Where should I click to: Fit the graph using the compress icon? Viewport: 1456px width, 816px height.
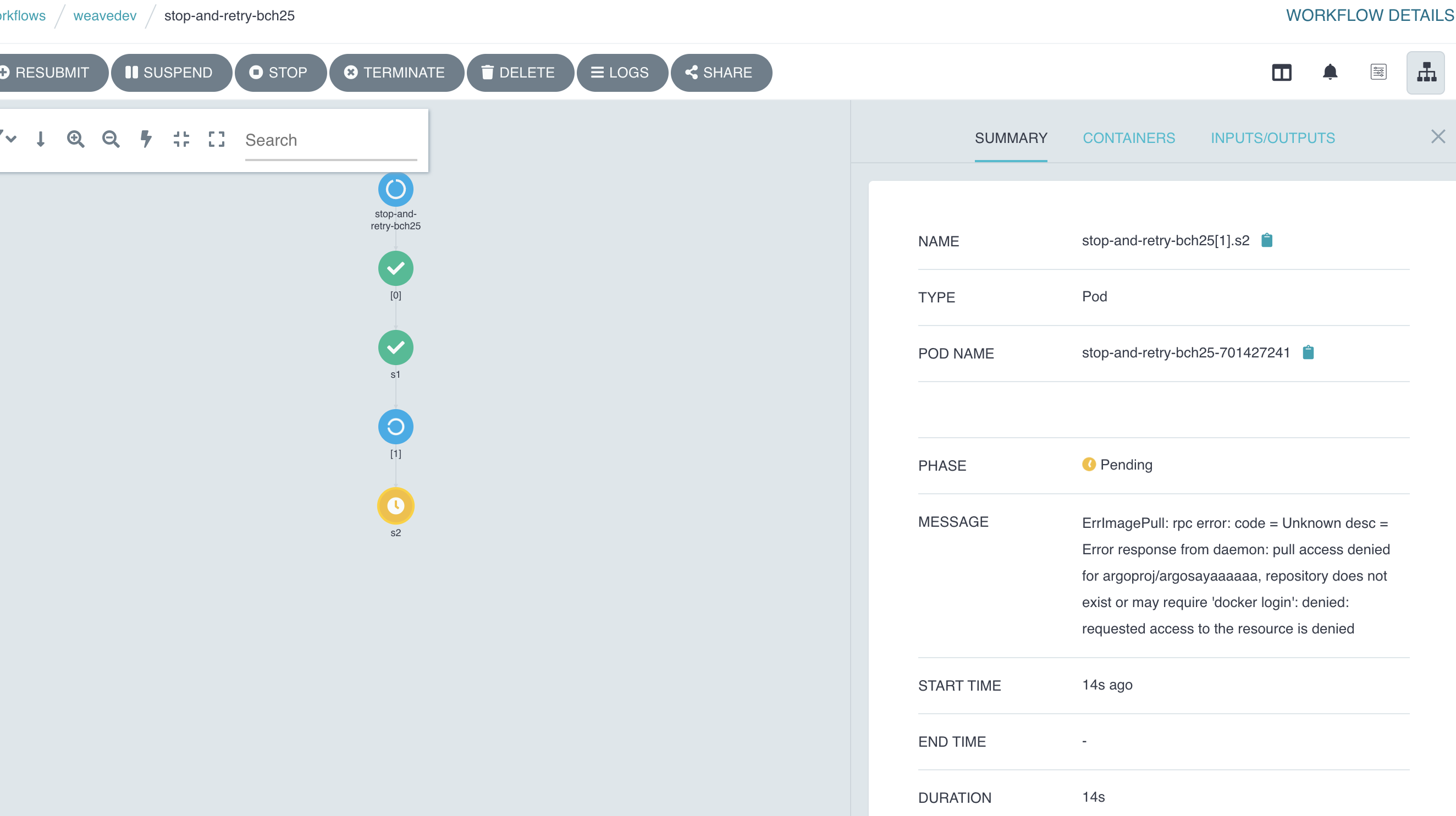(x=181, y=139)
